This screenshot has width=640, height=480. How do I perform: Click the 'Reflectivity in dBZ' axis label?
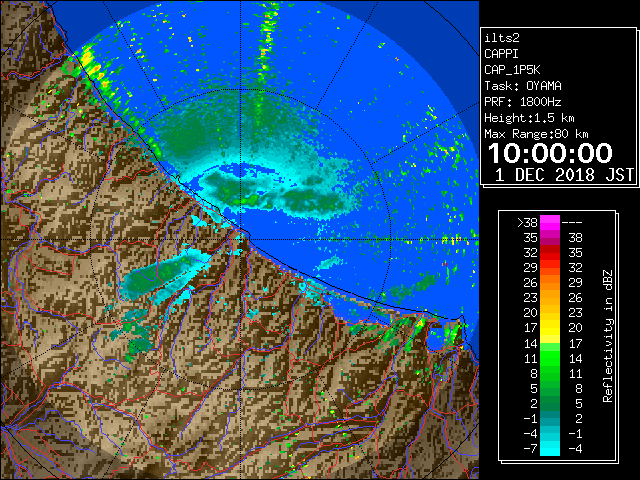tap(608, 336)
